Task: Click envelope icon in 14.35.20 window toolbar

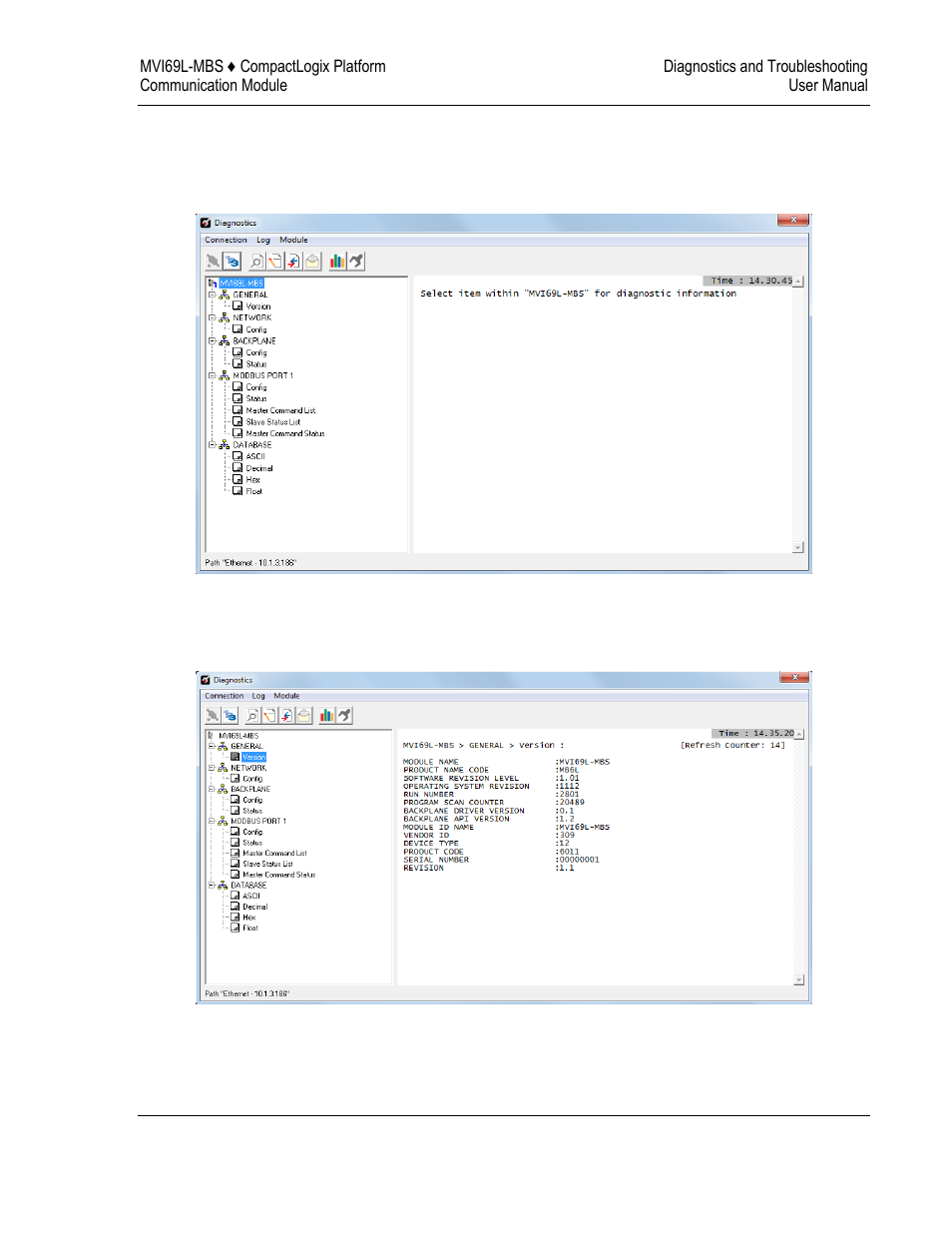Action: pos(304,715)
